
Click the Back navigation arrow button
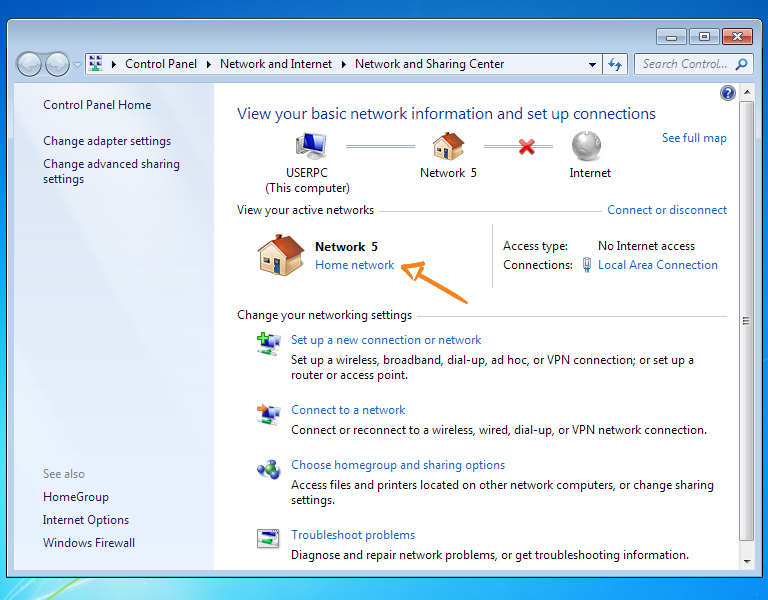click(30, 64)
